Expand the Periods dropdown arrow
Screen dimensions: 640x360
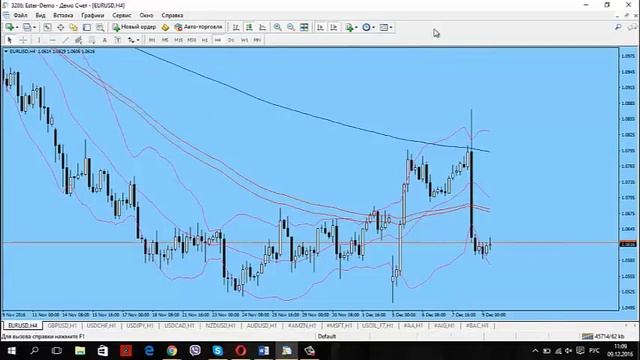(x=373, y=27)
